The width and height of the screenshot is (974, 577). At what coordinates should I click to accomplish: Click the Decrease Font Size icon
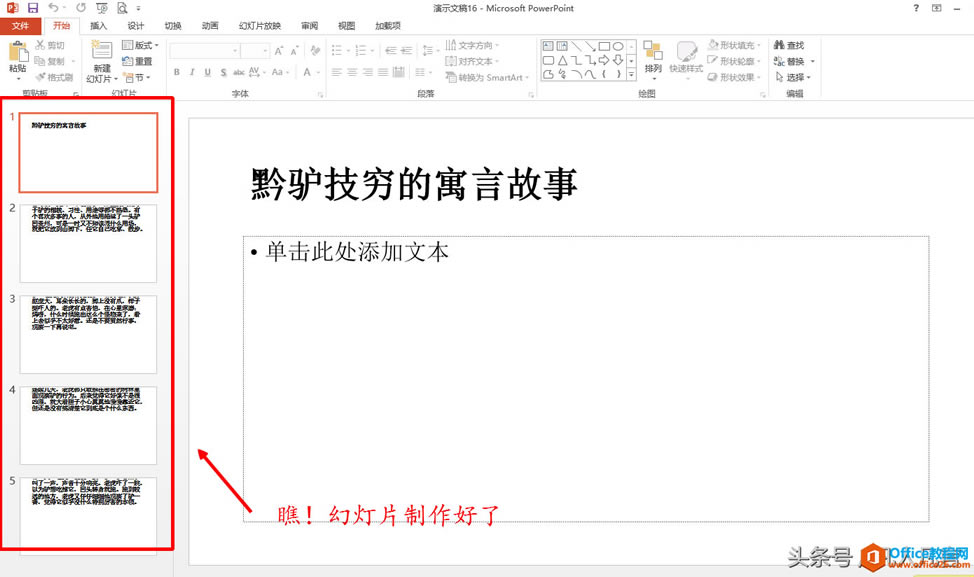coord(294,51)
